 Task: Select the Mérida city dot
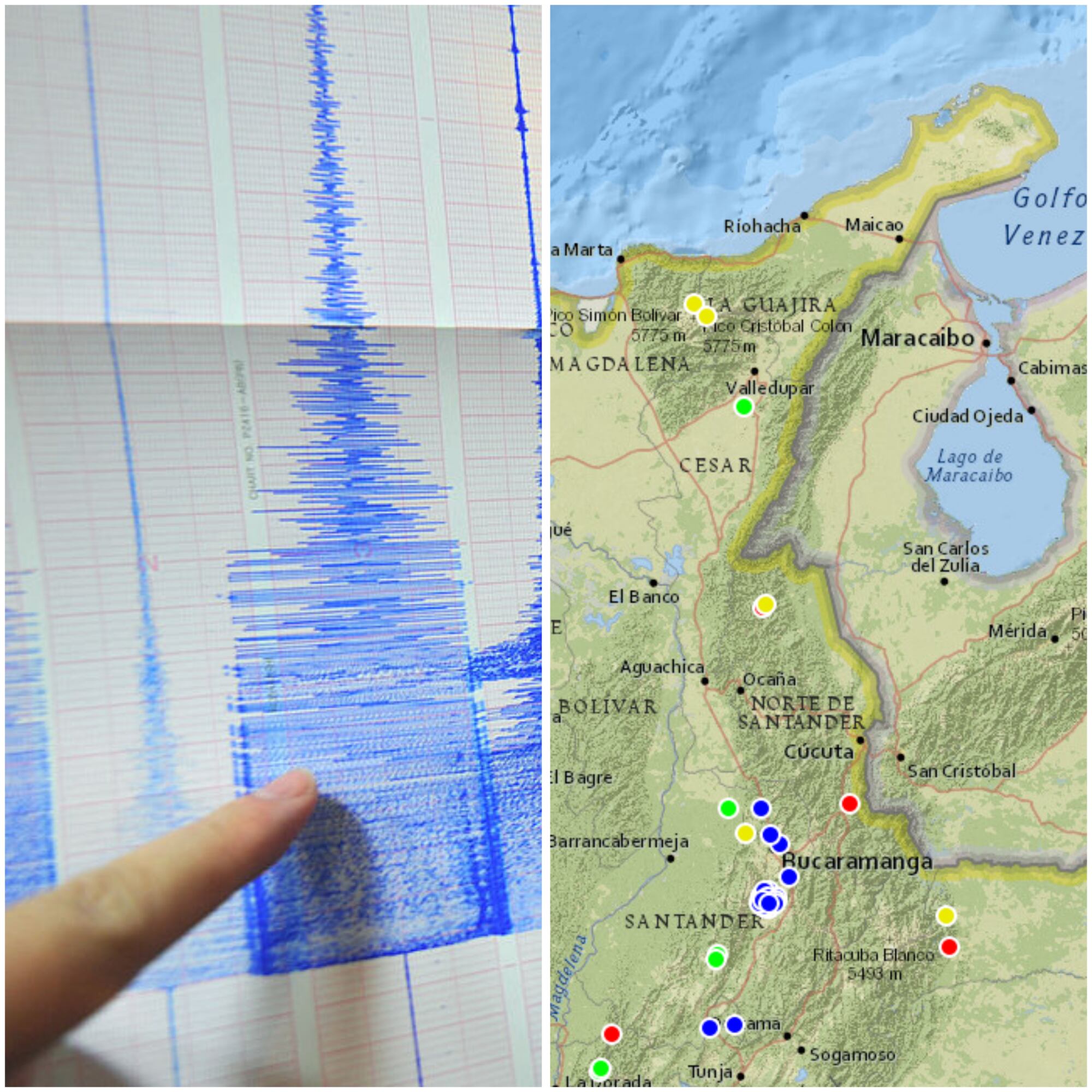[x=1054, y=639]
